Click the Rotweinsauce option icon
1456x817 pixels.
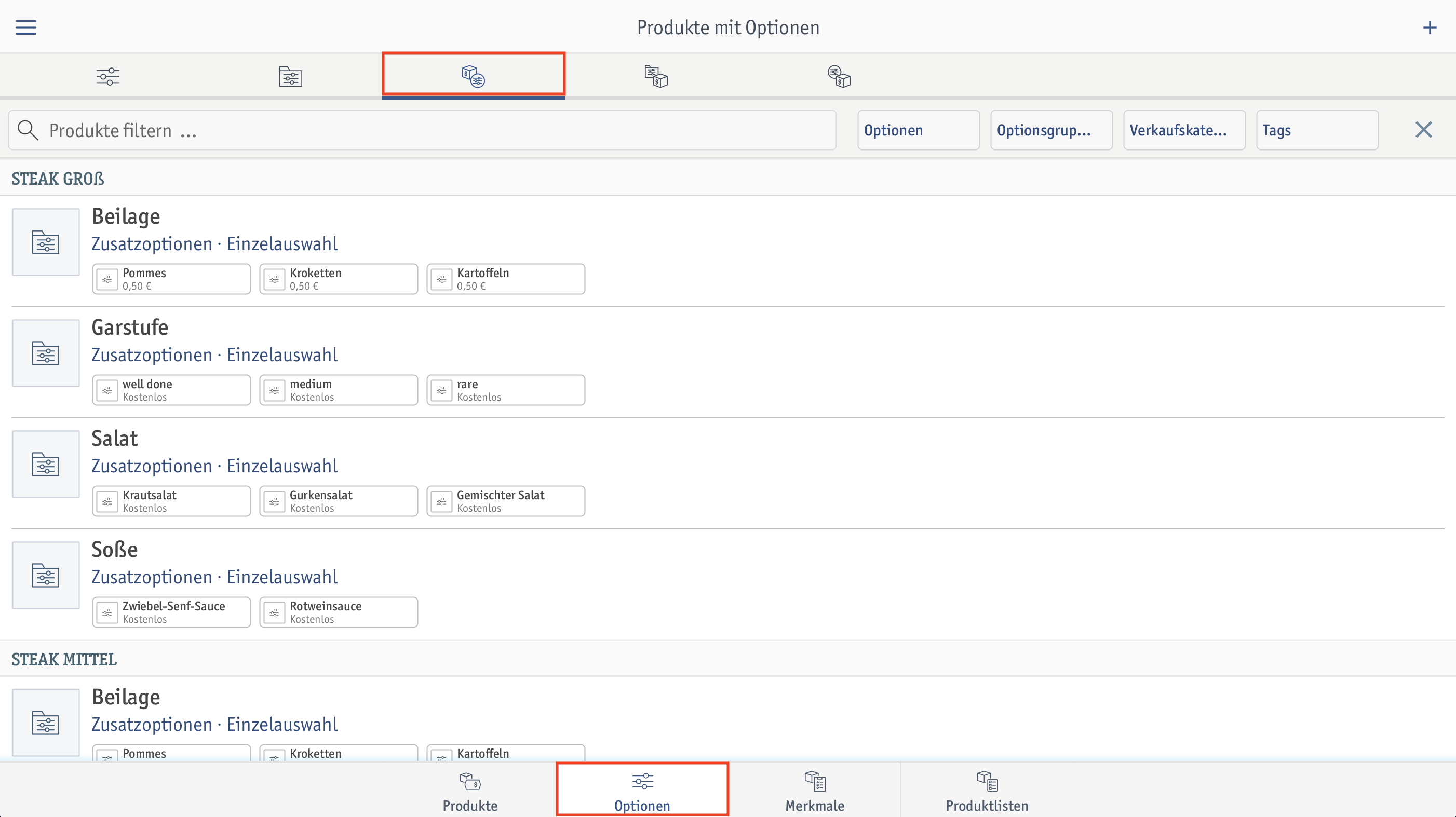click(274, 612)
